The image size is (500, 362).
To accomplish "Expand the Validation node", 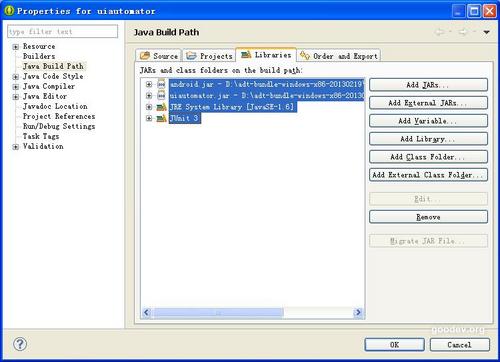I will 15,147.
